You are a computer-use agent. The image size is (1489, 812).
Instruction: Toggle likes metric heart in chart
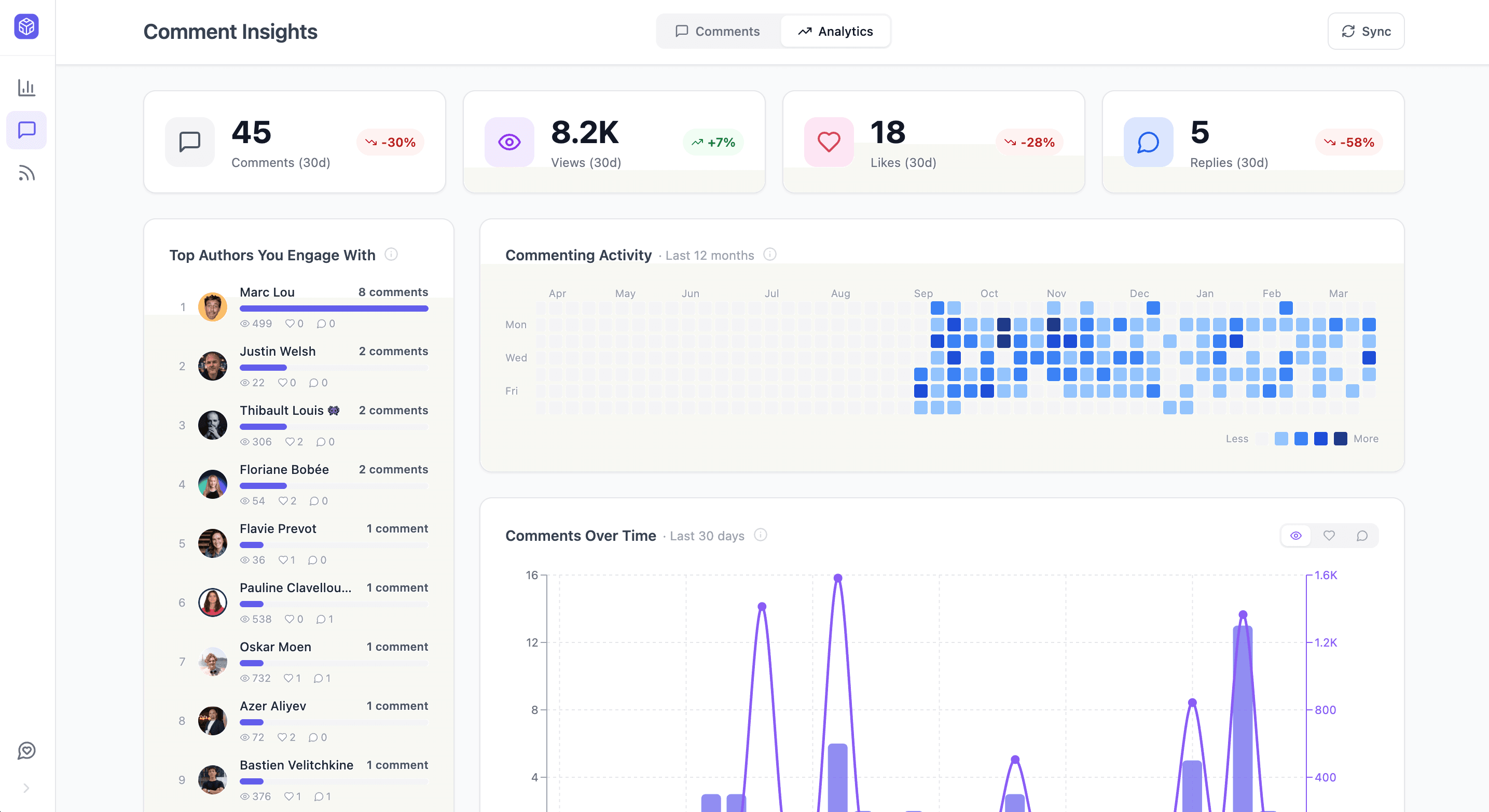(1329, 535)
